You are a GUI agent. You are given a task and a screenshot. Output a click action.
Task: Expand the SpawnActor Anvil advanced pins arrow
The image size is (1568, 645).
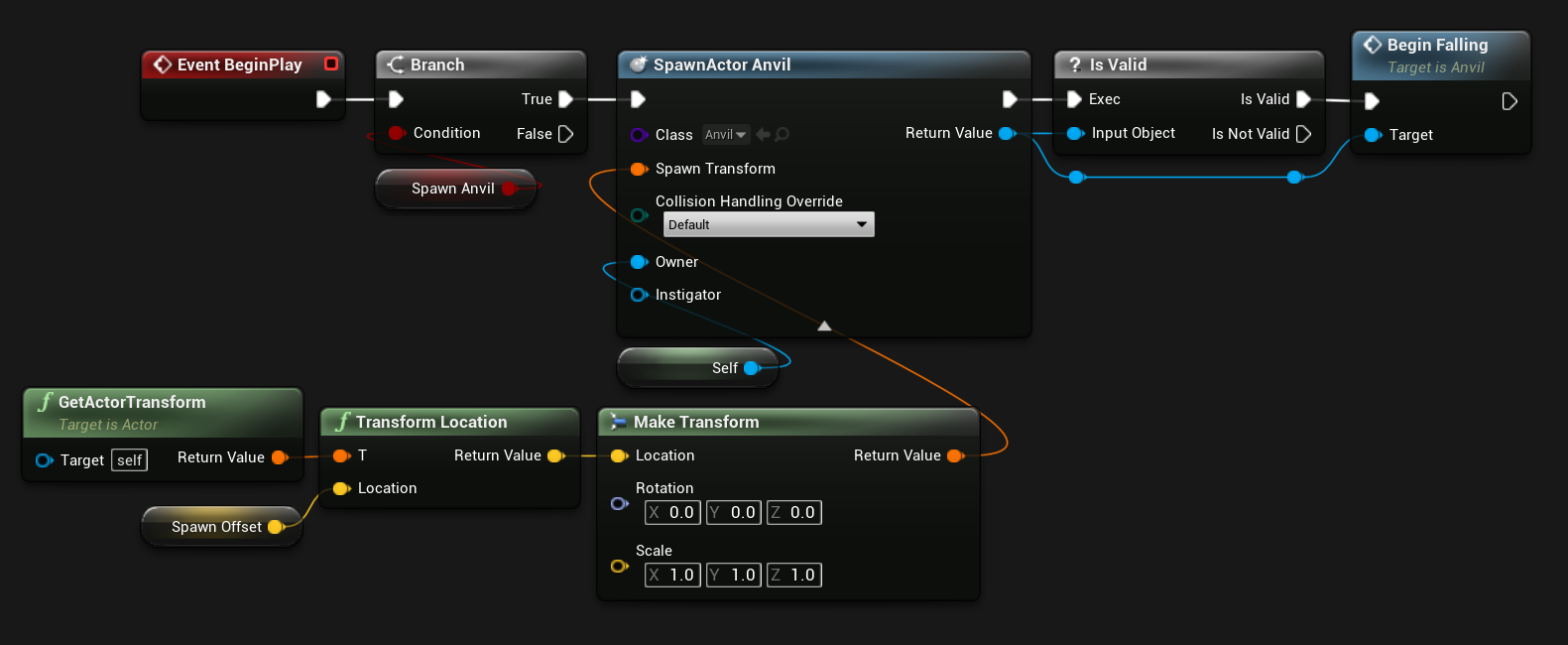click(824, 325)
